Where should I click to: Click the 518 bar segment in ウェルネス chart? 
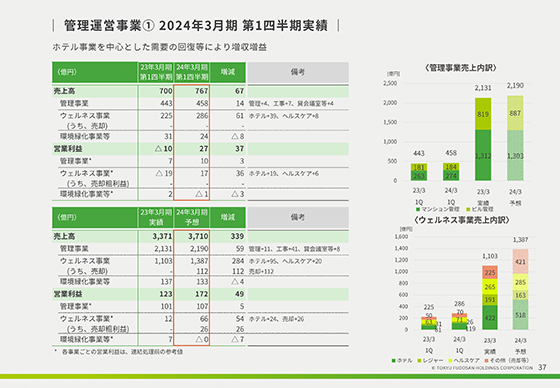point(520,315)
